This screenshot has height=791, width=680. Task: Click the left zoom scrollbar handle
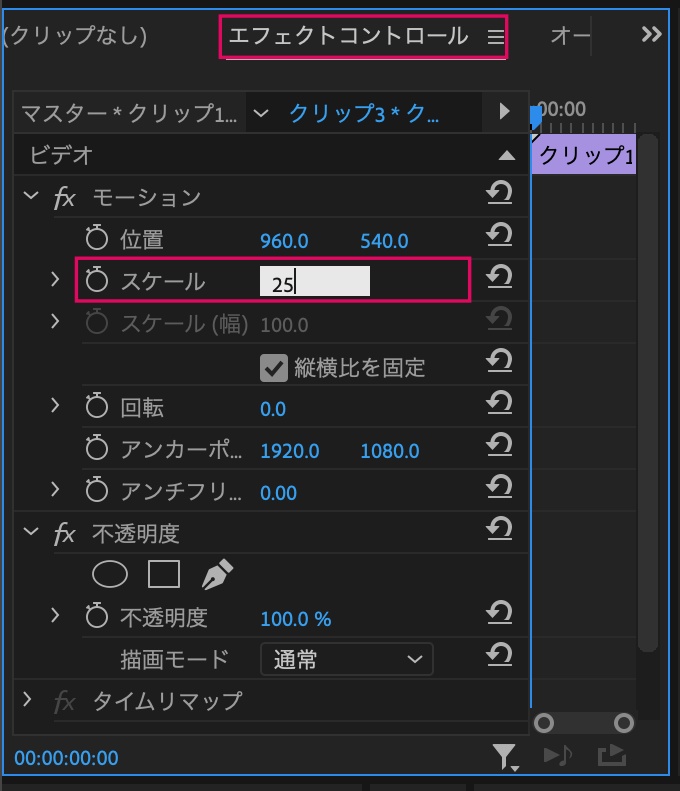click(543, 723)
